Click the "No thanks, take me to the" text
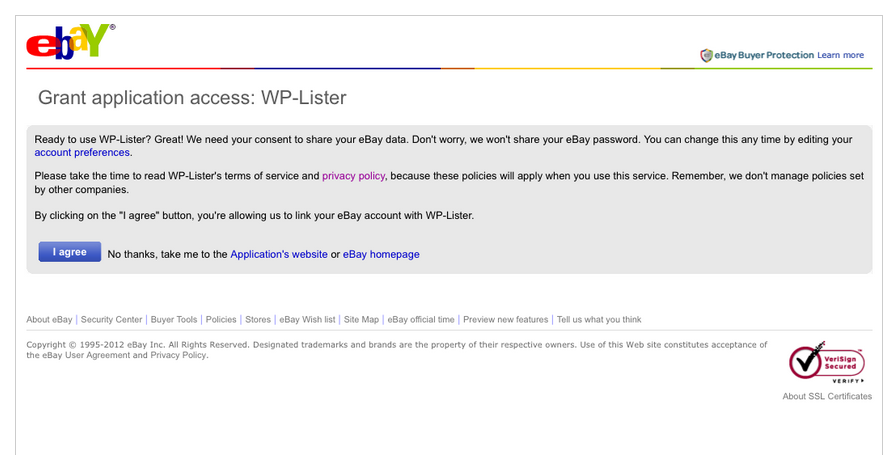 point(168,254)
